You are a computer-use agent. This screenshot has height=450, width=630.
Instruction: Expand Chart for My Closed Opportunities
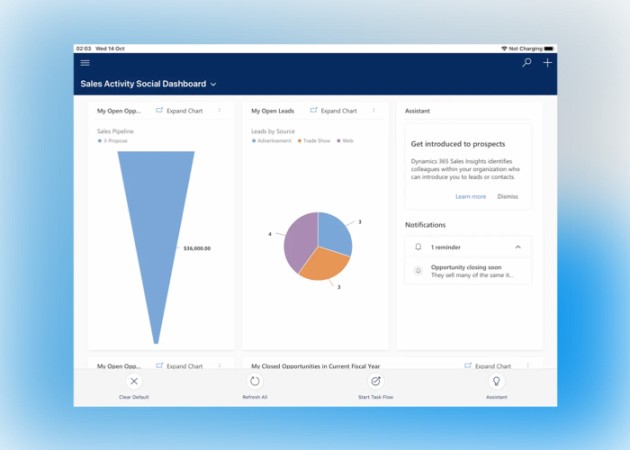(488, 366)
